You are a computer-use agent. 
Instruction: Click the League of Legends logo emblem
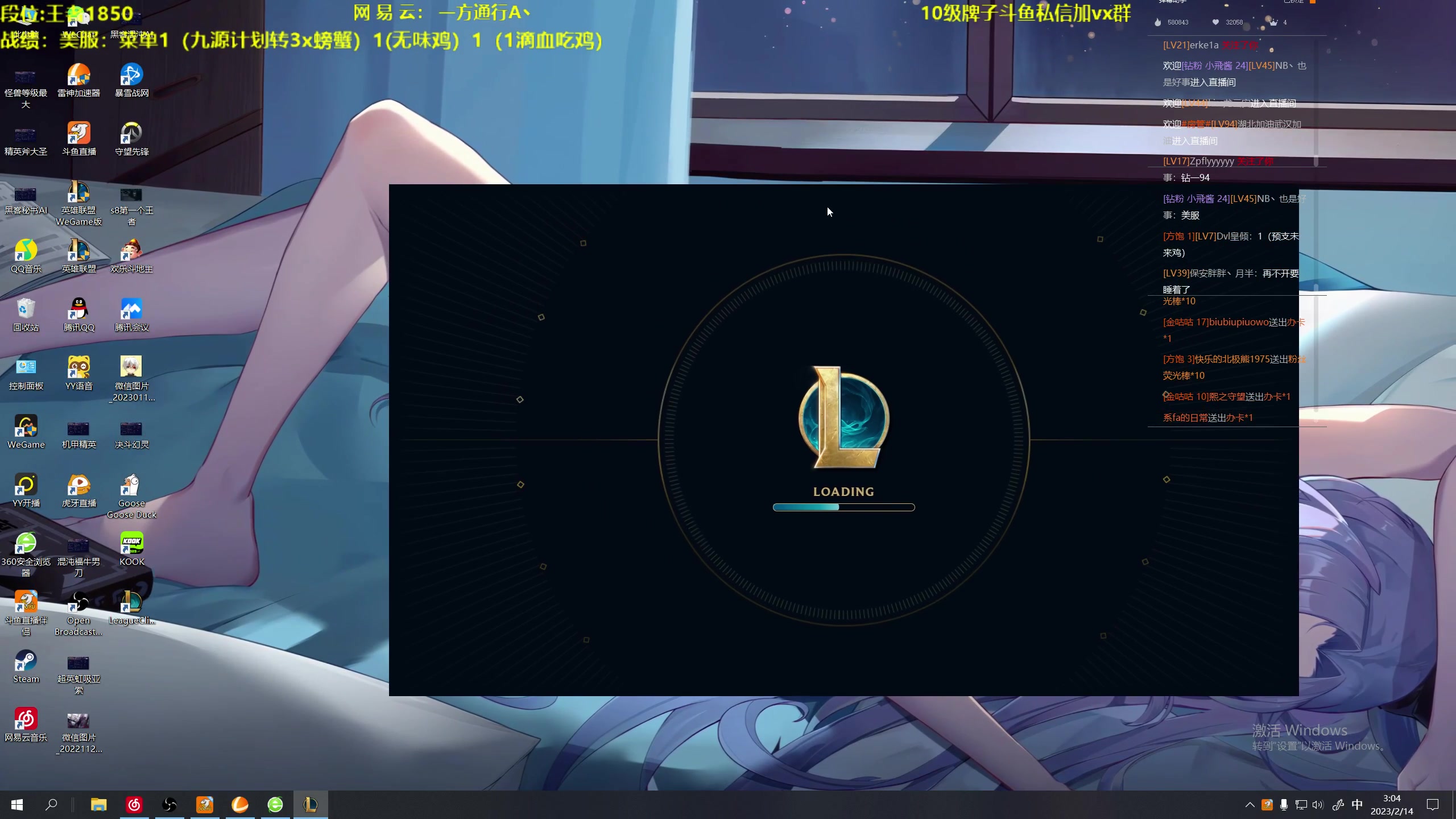coord(843,418)
